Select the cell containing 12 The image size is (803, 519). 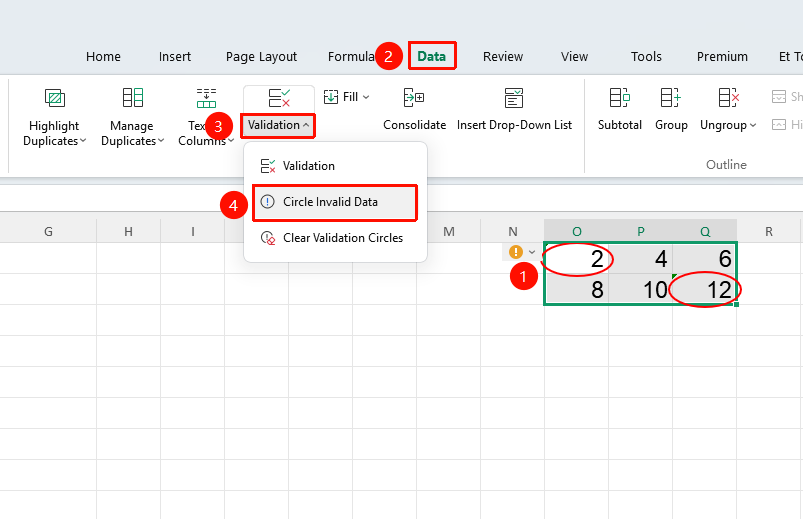click(705, 289)
